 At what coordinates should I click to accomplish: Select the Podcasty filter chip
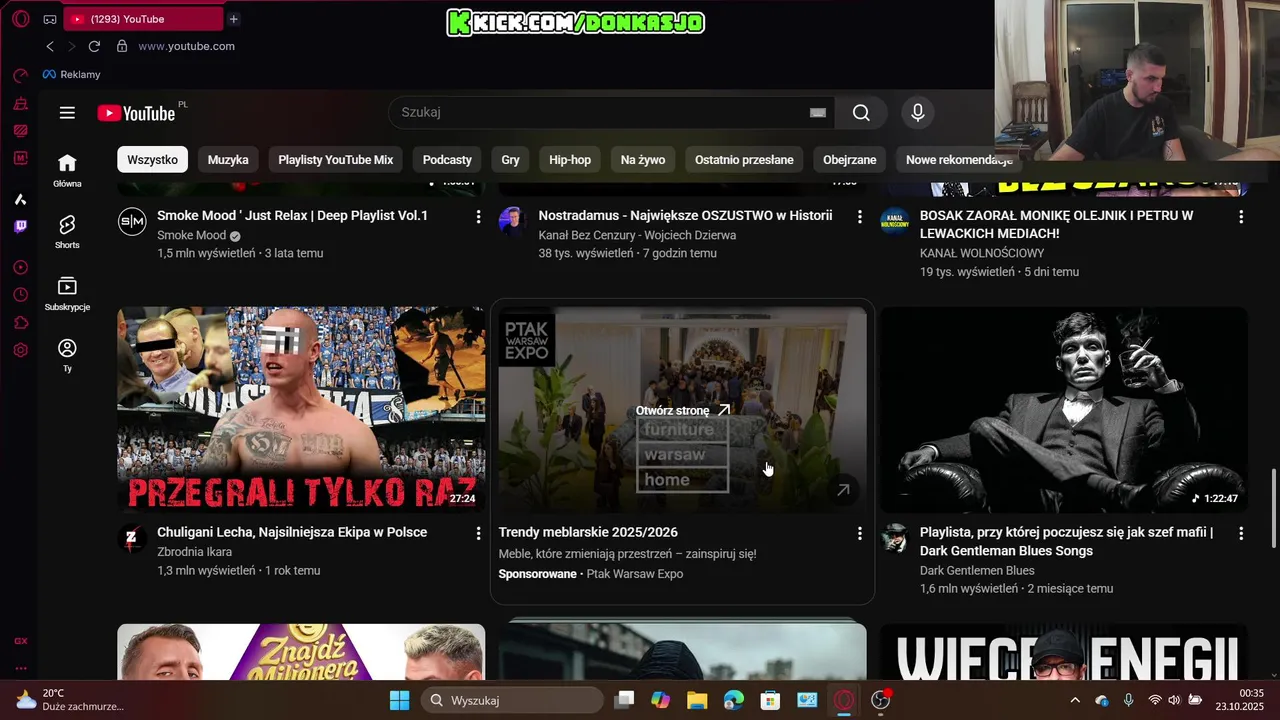pyautogui.click(x=447, y=160)
